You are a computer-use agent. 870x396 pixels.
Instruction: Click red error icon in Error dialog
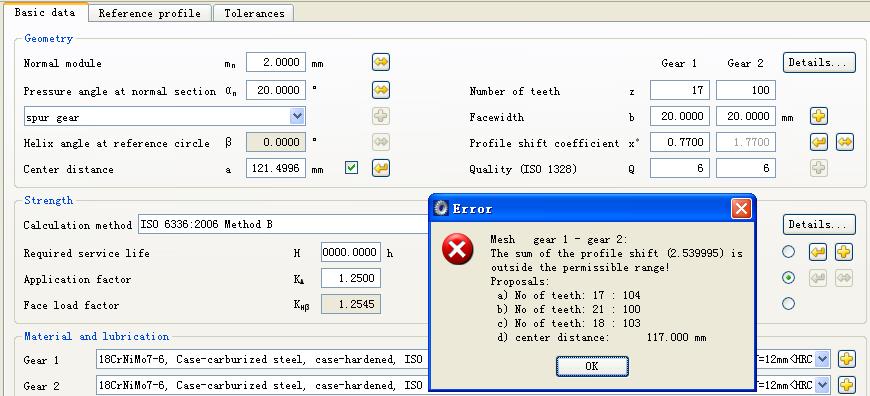click(x=458, y=249)
